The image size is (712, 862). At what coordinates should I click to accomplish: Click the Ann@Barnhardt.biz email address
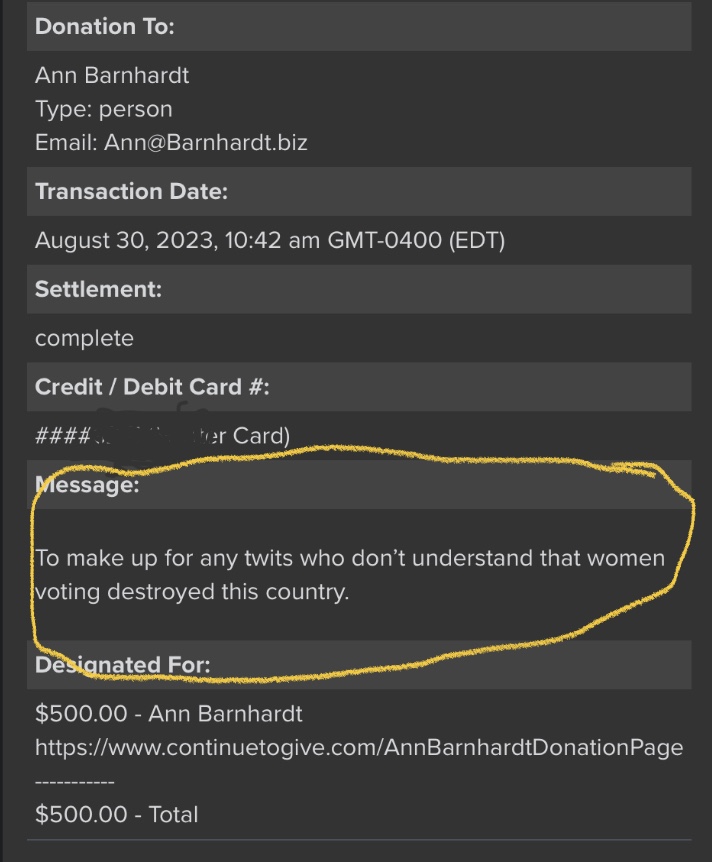point(206,142)
